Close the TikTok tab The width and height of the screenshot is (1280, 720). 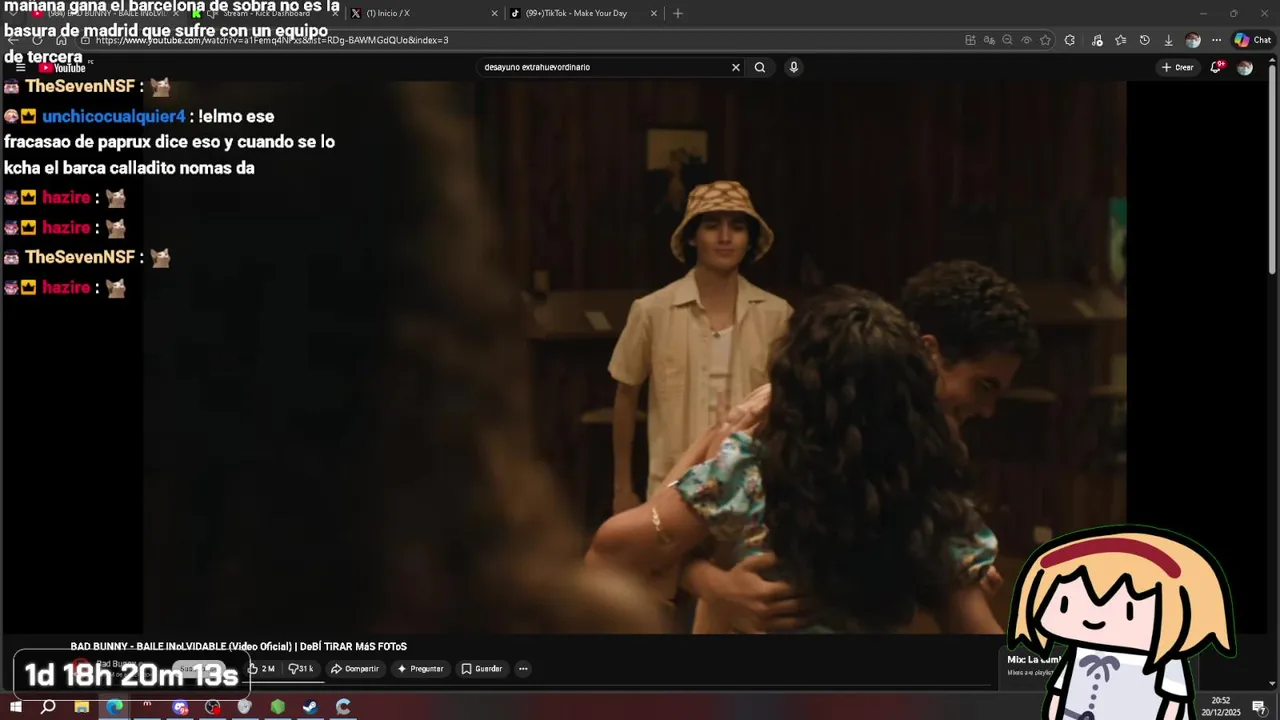pos(654,13)
